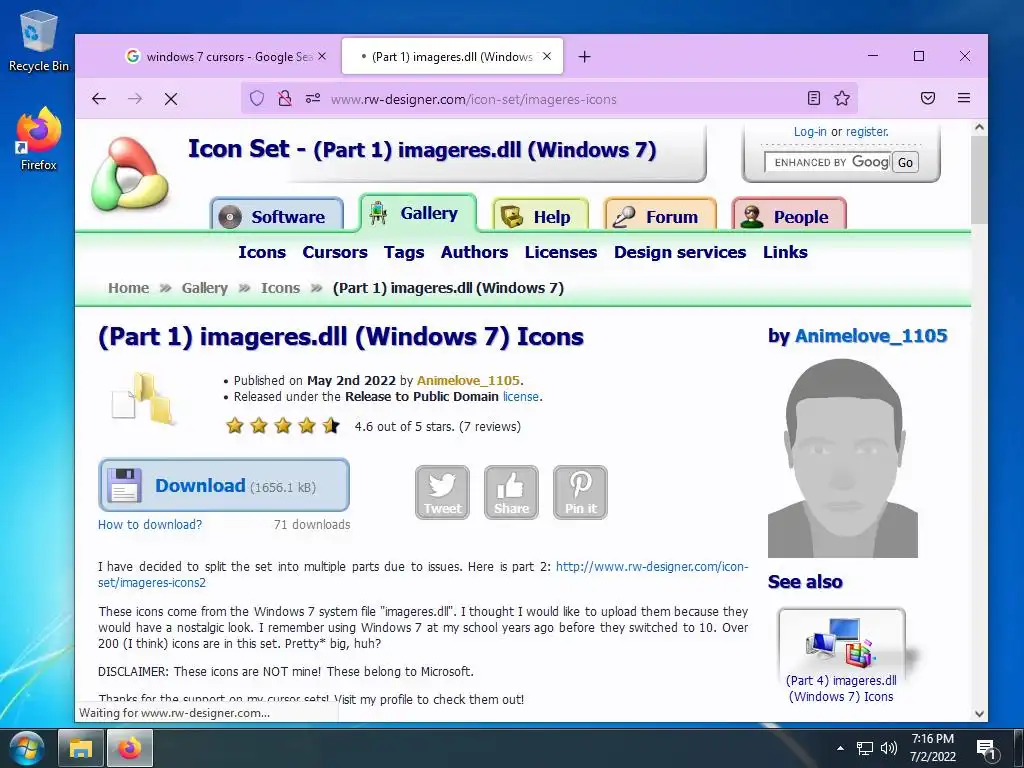This screenshot has width=1024, height=768.
Task: Stop page loading with the X button
Action: [171, 99]
